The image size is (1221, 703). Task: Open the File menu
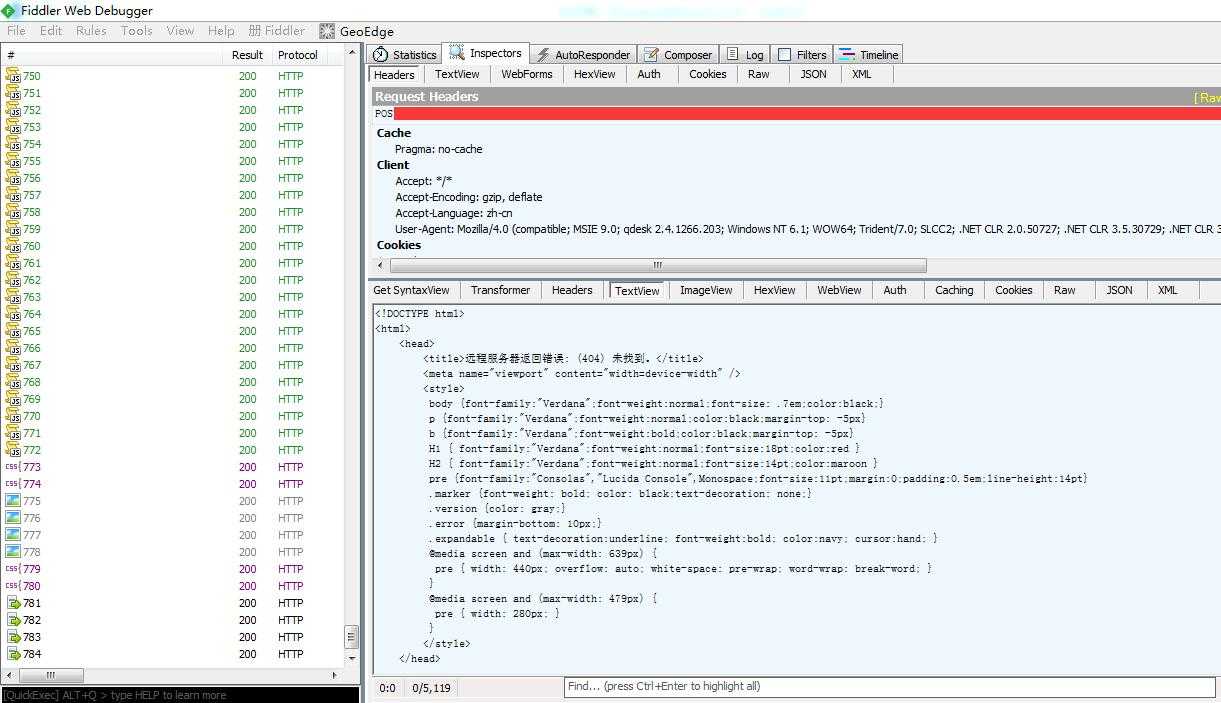coord(16,31)
